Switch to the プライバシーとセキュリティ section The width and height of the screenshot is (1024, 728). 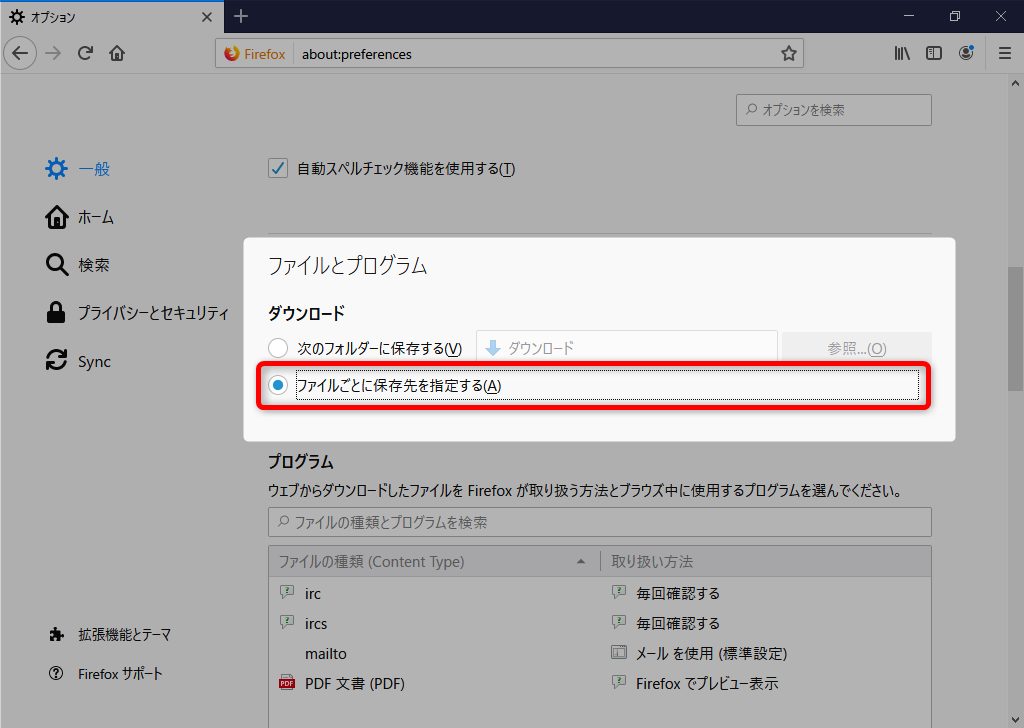151,312
